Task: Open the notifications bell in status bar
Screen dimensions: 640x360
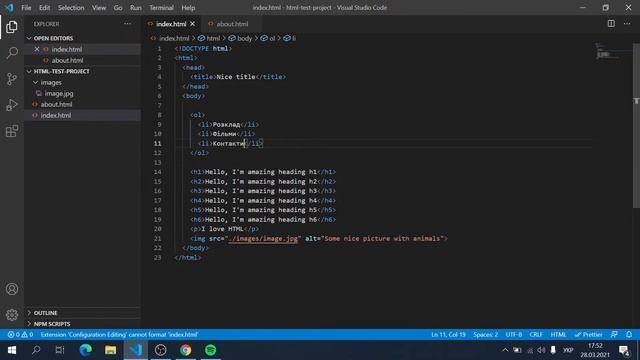Action: tap(629, 335)
